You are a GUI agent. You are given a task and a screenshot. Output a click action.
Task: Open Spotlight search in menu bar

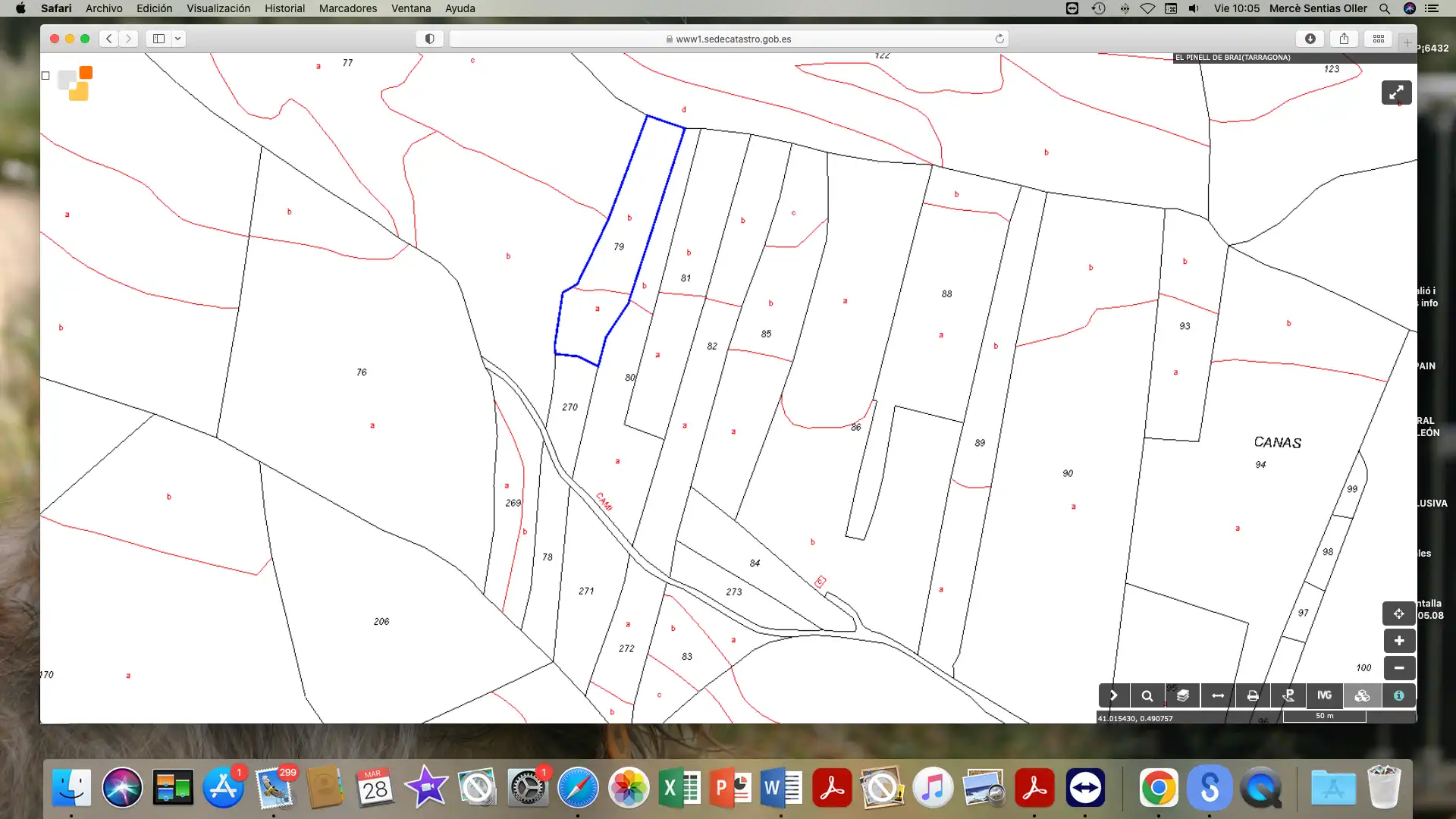point(1385,8)
